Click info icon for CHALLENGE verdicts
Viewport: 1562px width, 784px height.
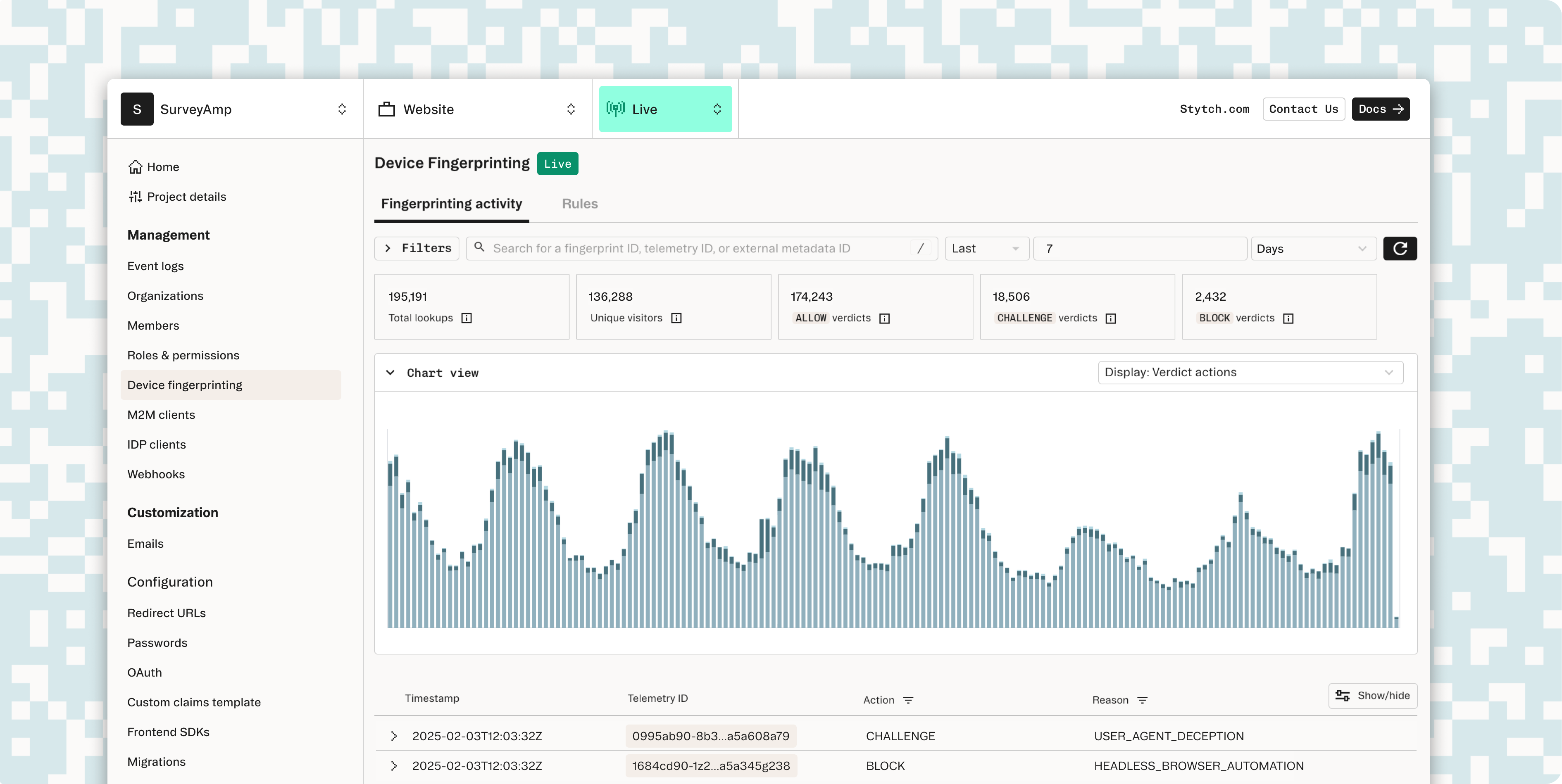[x=1110, y=319]
